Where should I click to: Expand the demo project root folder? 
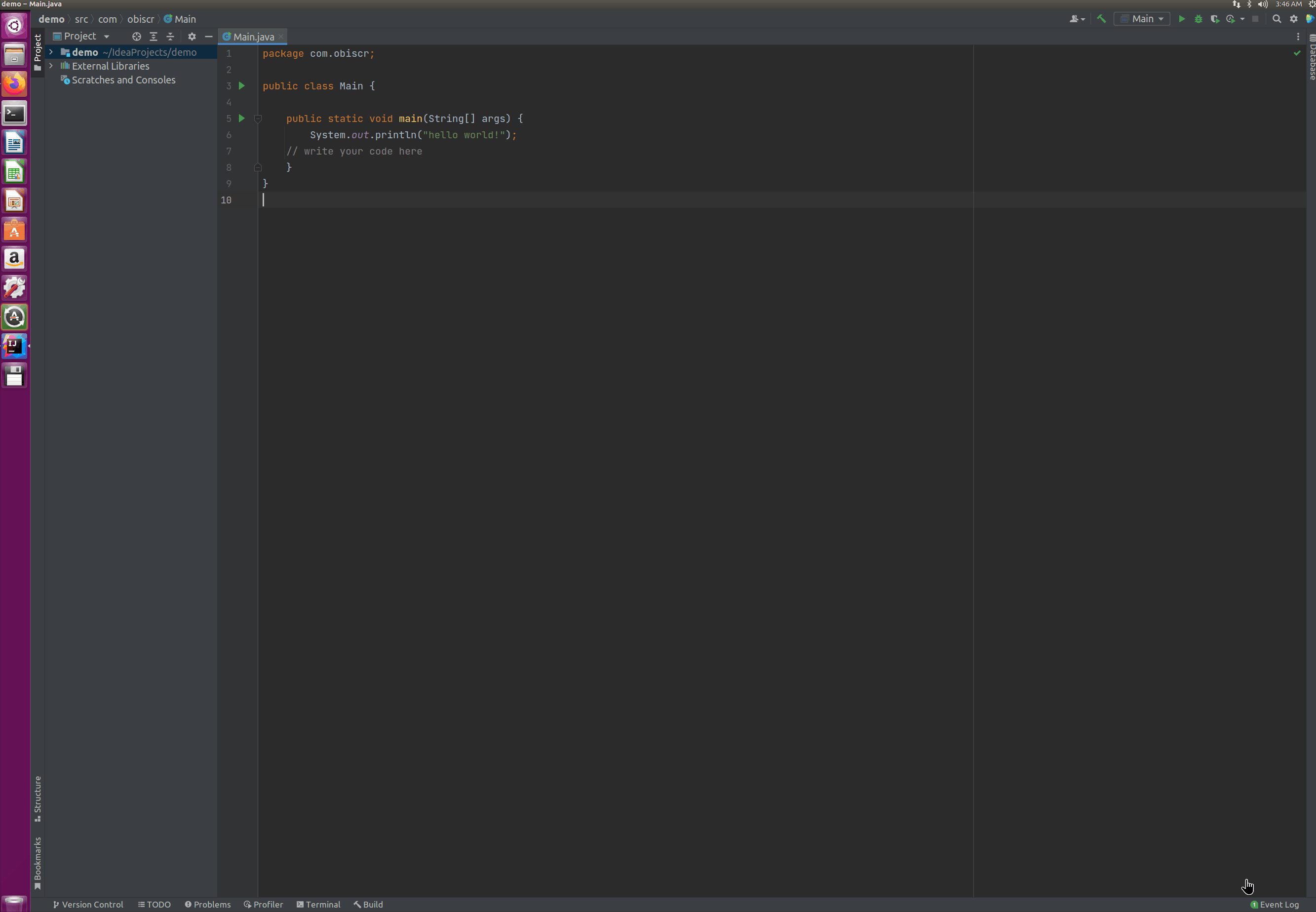click(51, 52)
